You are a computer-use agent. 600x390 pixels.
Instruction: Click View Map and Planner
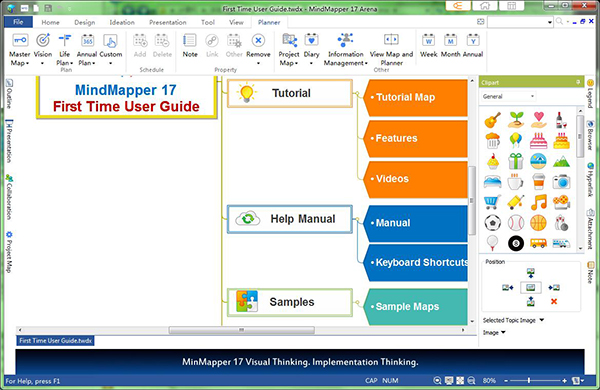tap(391, 50)
